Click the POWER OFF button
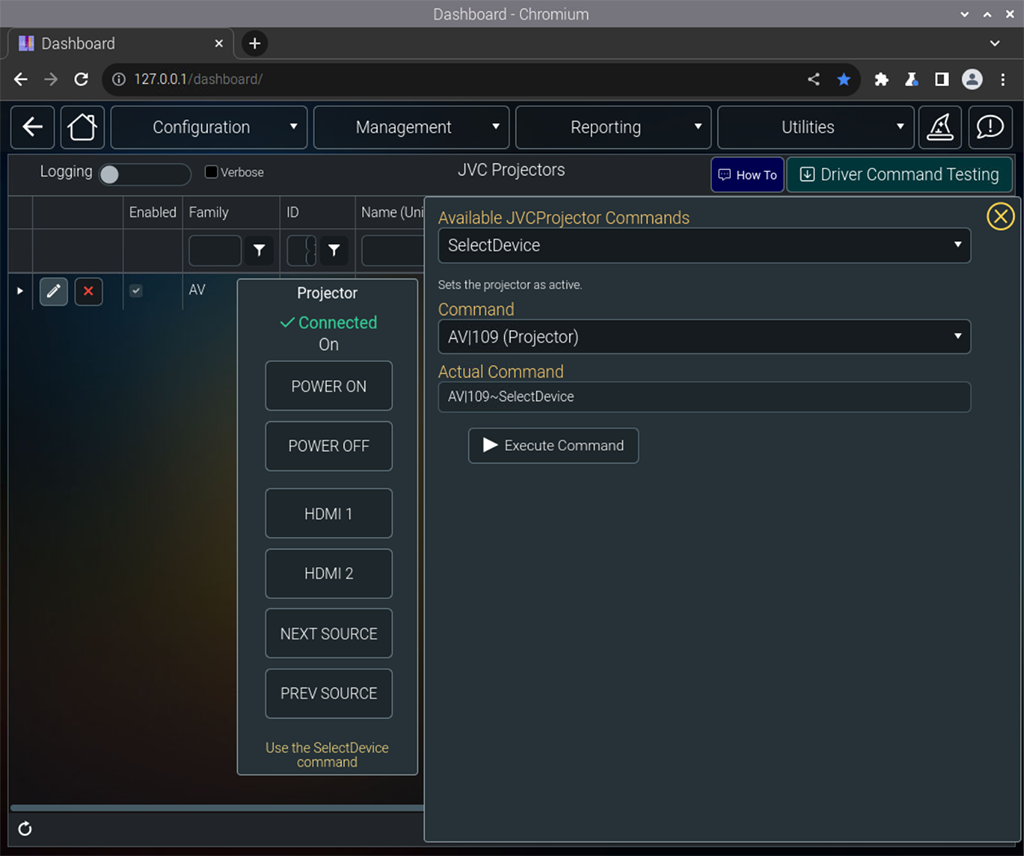Screen dimensions: 1024x856 [x=328, y=446]
